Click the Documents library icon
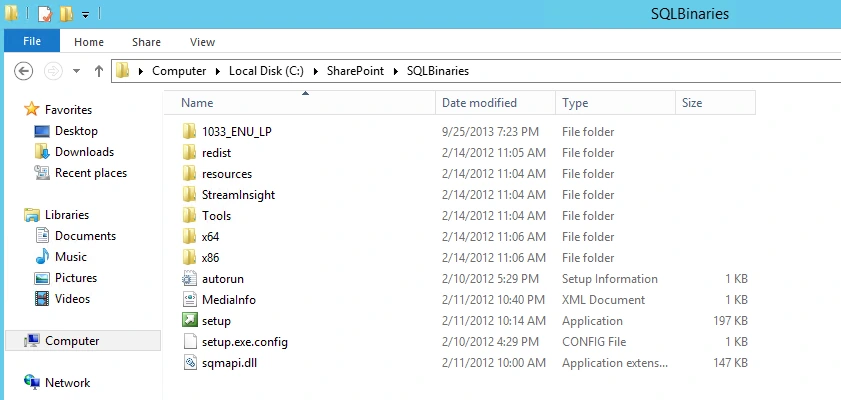Screen dimensions: 841x400 (42, 235)
